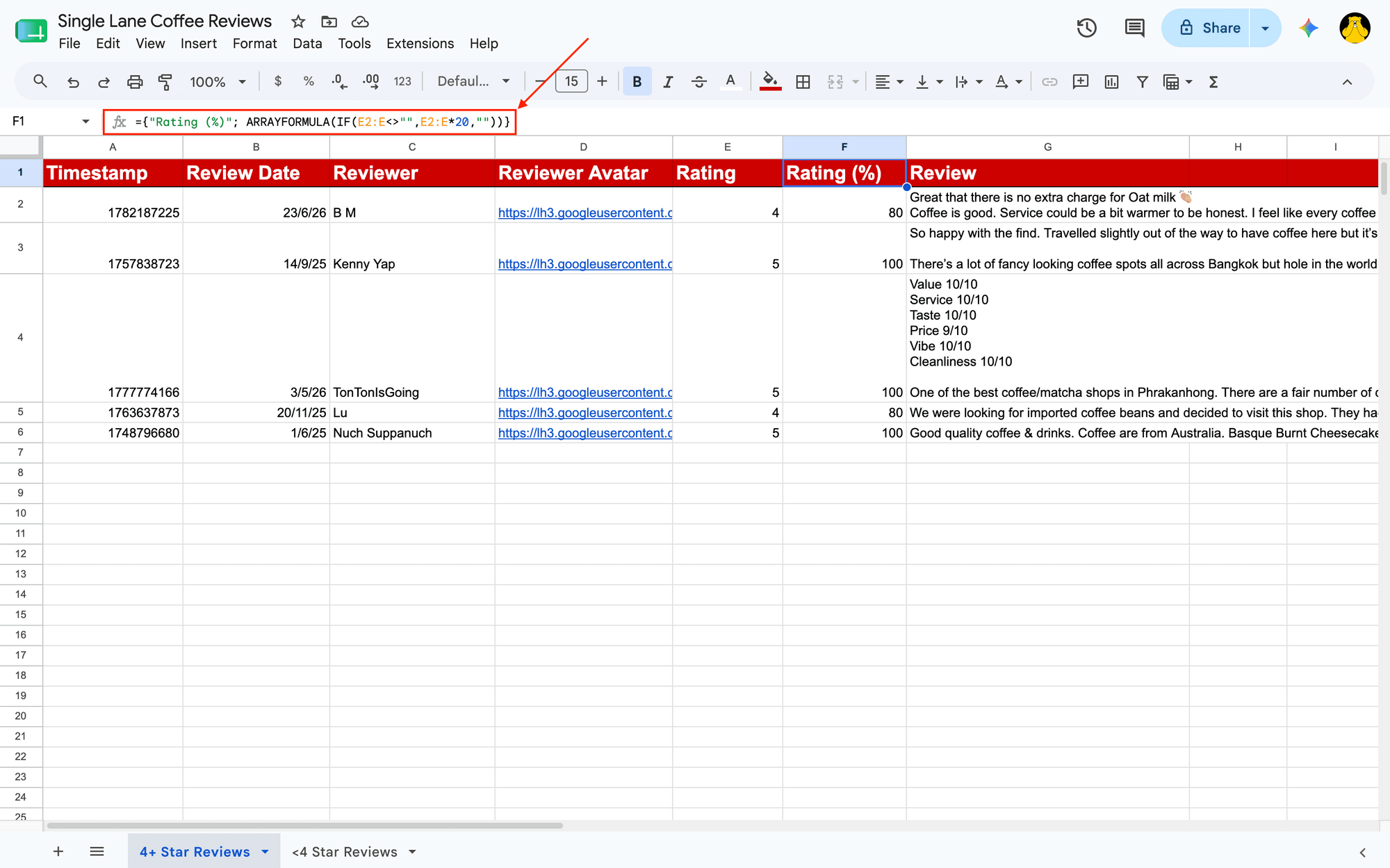Open the Extensions menu
Screen dimensions: 1390x868
pyautogui.click(x=420, y=43)
